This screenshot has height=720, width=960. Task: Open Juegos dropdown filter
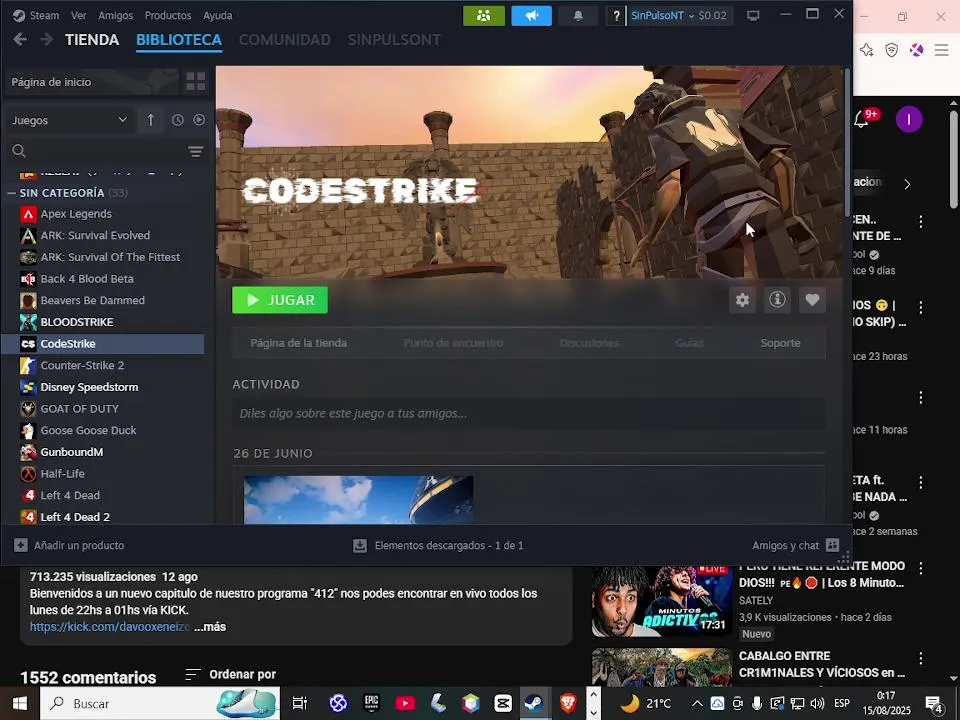[x=69, y=120]
